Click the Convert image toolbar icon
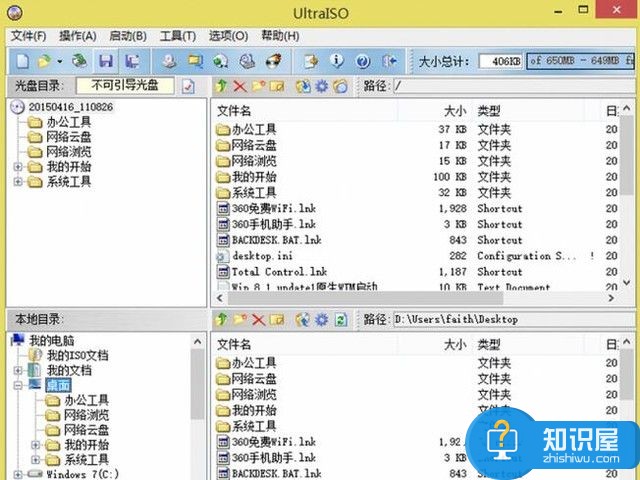Screen dimensions: 640x480 [220, 61]
